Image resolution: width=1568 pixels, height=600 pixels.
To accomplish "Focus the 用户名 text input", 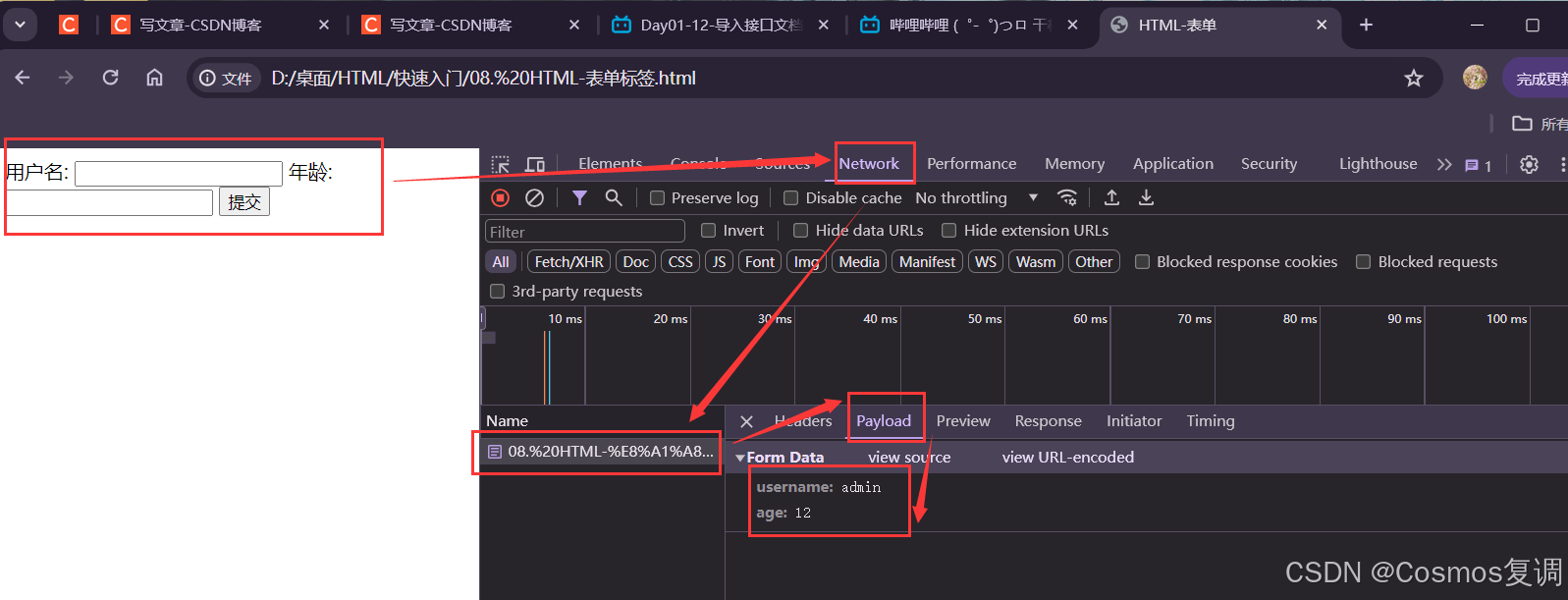I will coord(179,174).
